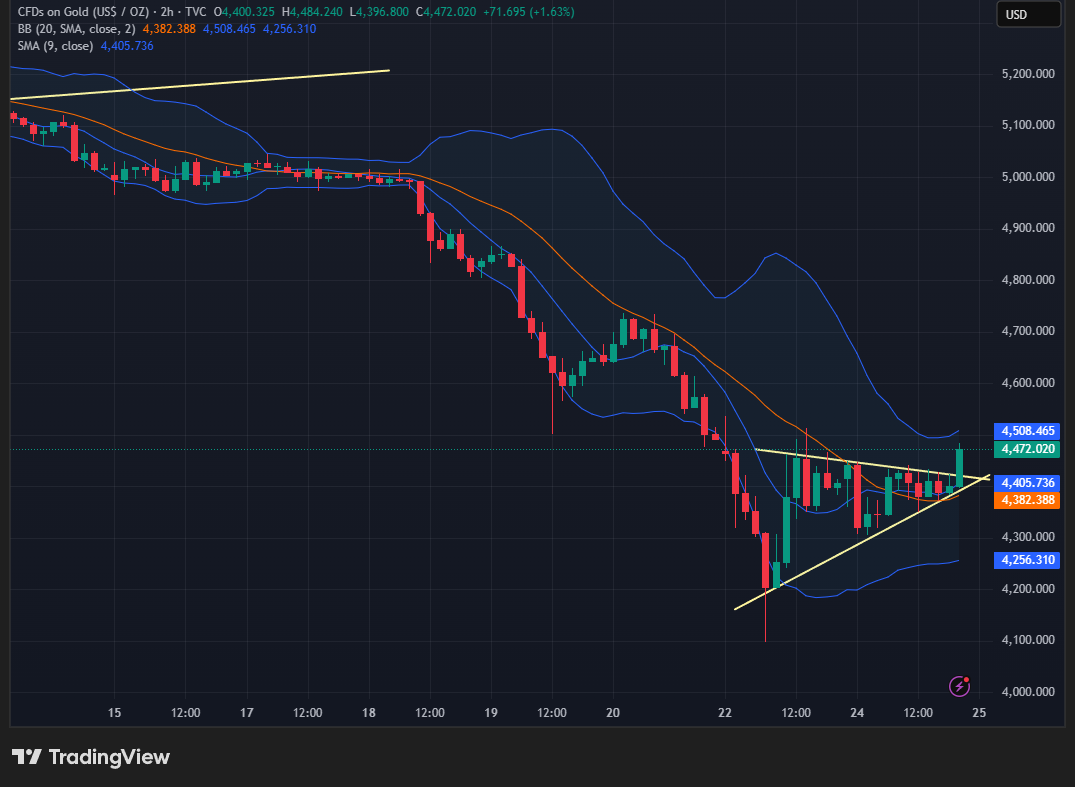Click the 5,200.000 price axis label

point(1029,74)
